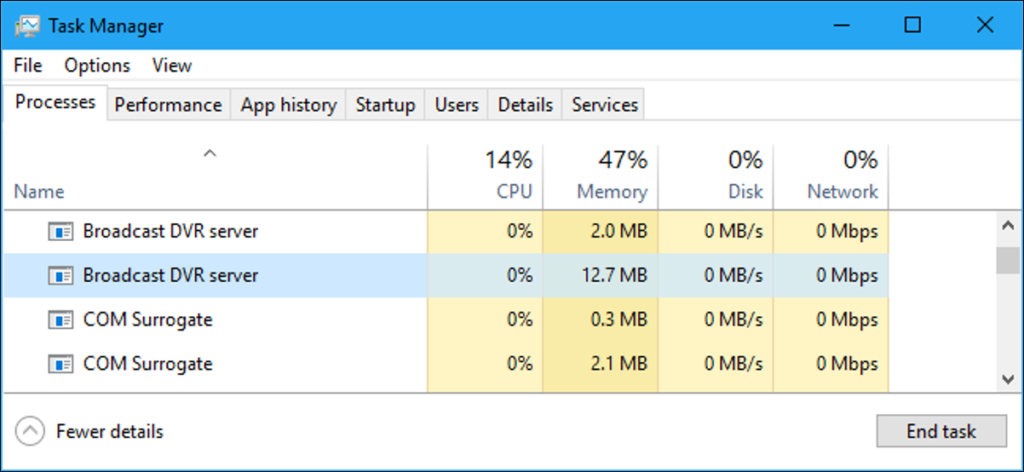Open the Options menu
Image resolution: width=1024 pixels, height=472 pixels.
tap(97, 65)
